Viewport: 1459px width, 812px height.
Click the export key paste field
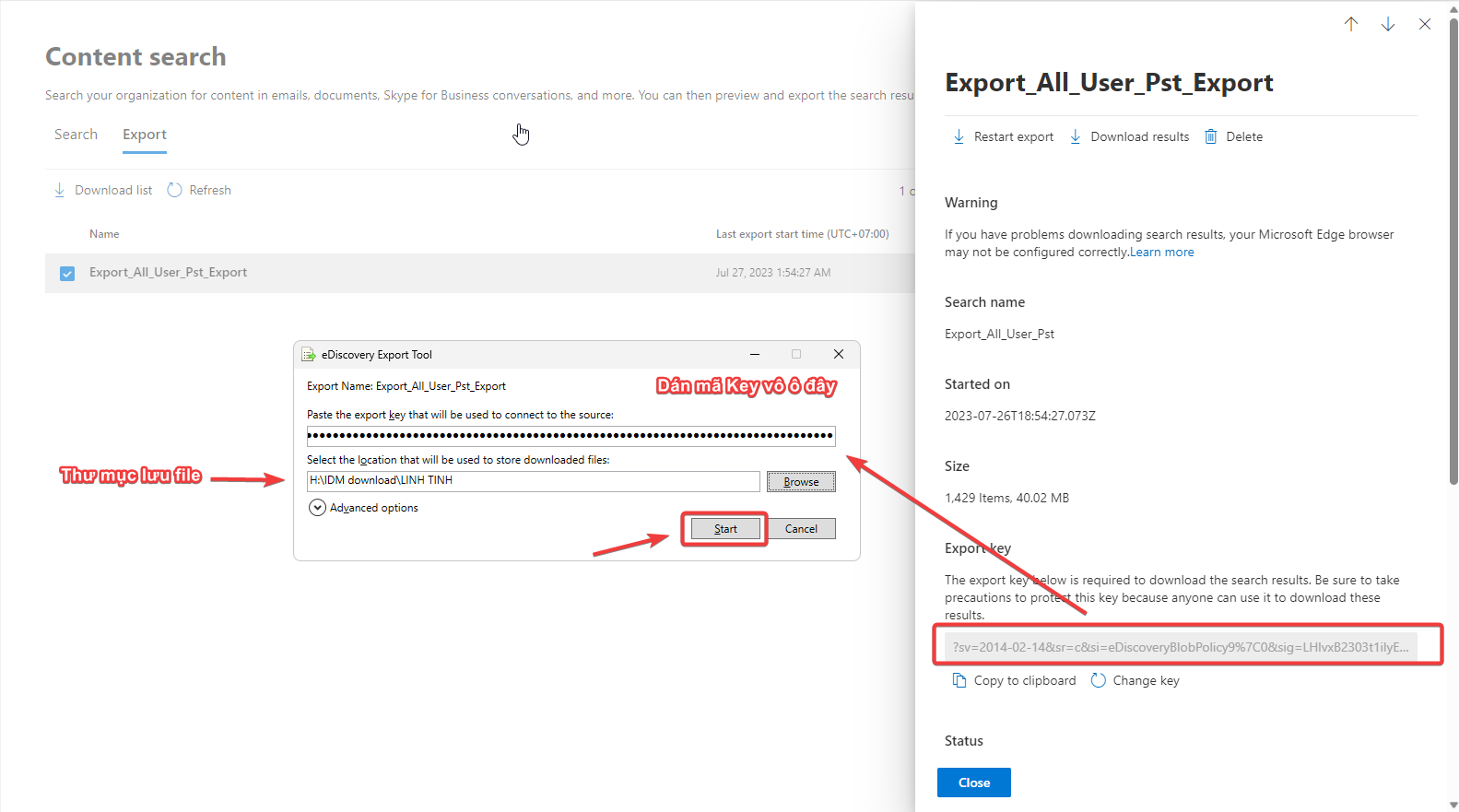[571, 436]
